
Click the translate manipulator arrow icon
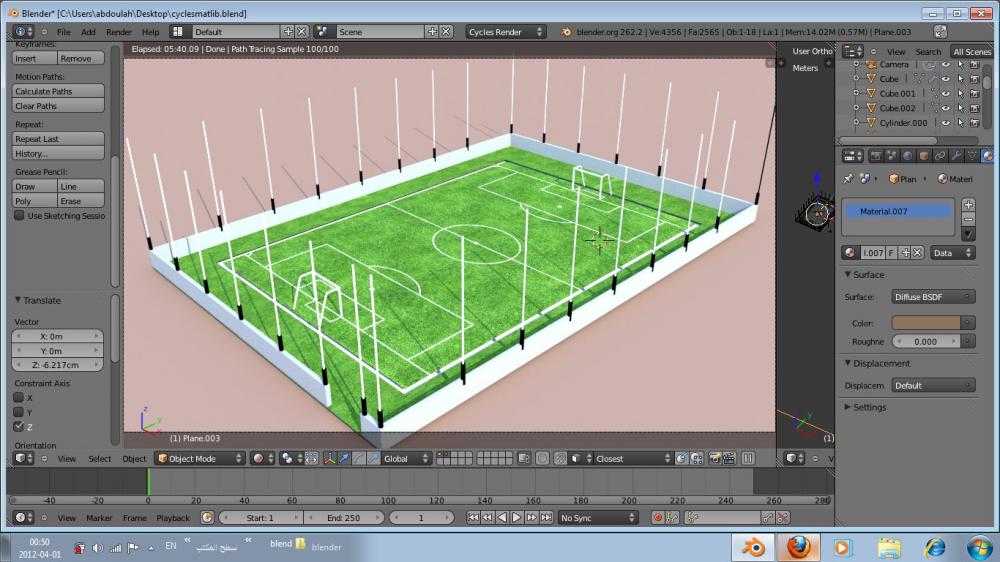click(x=344, y=458)
